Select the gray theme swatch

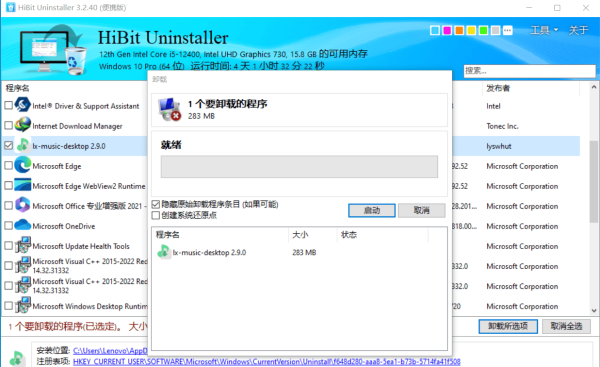(496, 31)
